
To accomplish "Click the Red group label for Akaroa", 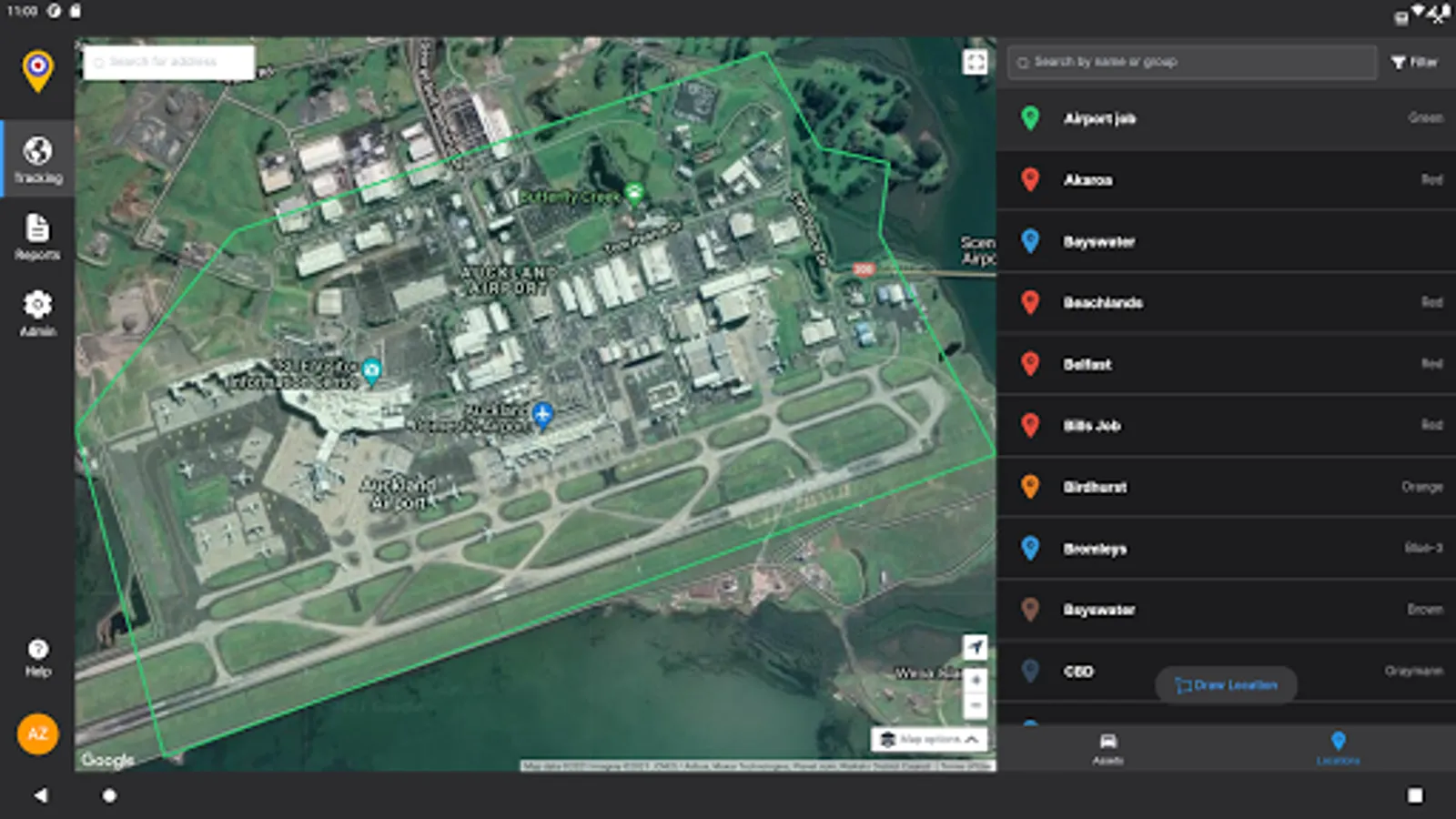I will coord(1432,179).
